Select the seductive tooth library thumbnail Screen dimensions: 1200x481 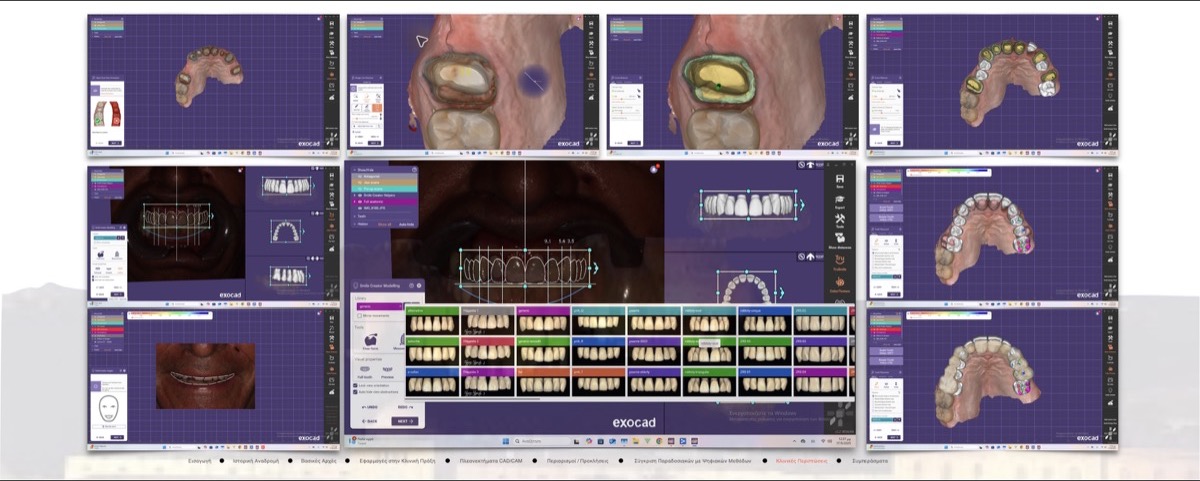(x=433, y=350)
